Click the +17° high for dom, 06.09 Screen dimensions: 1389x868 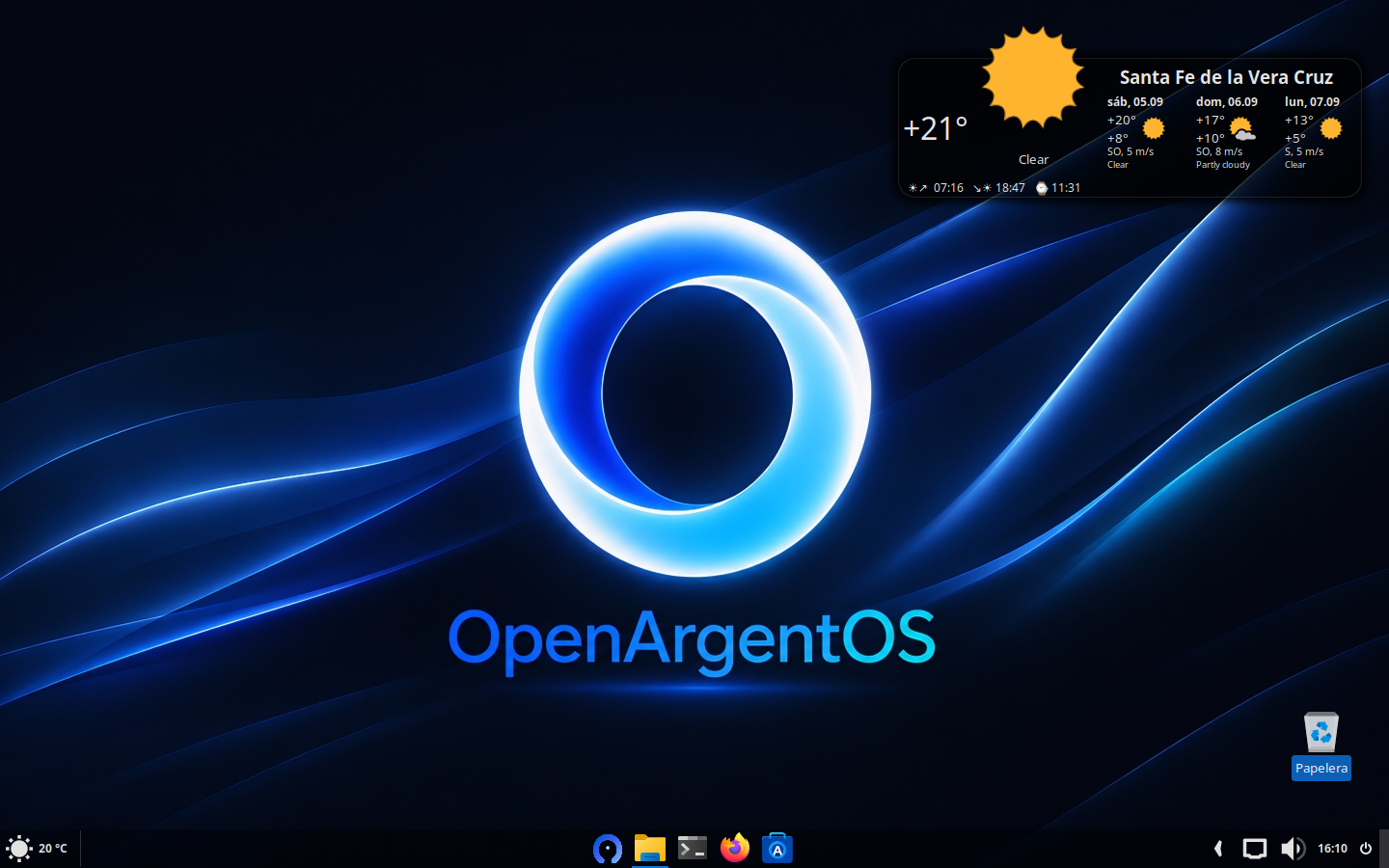tap(1210, 121)
